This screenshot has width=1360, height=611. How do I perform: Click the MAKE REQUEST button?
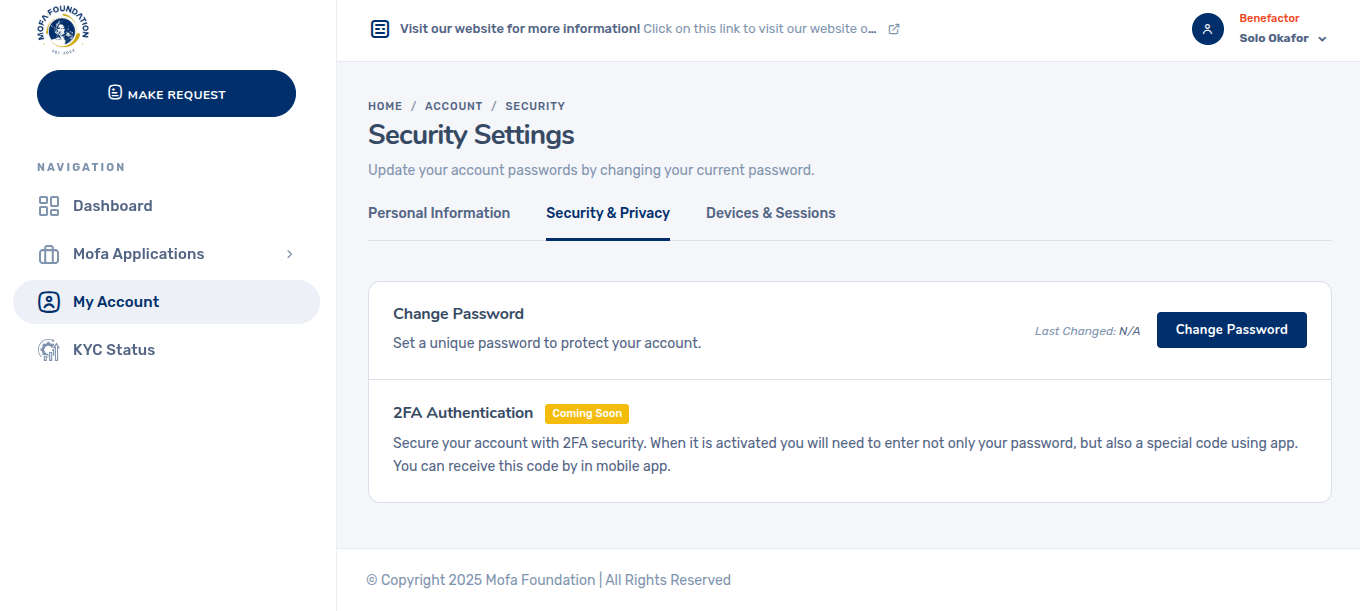pyautogui.click(x=166, y=94)
